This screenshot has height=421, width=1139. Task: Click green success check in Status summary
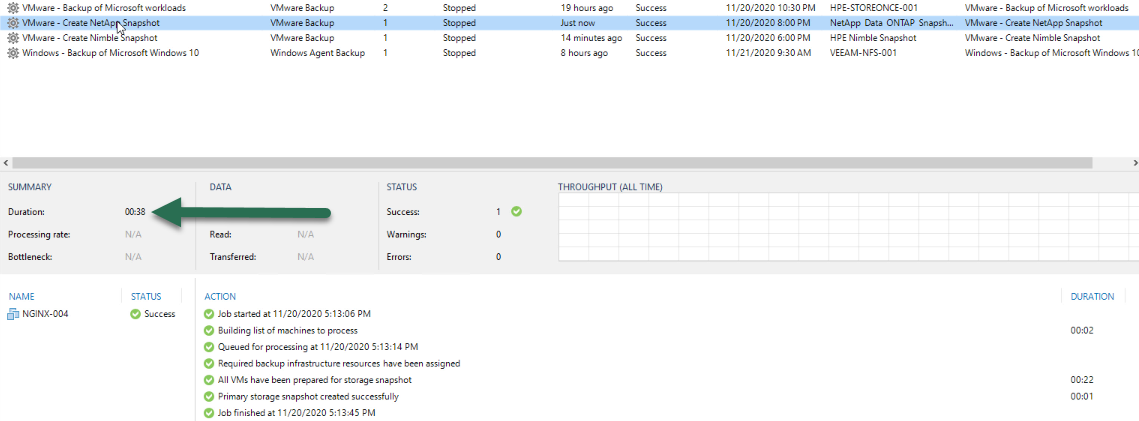coord(516,212)
